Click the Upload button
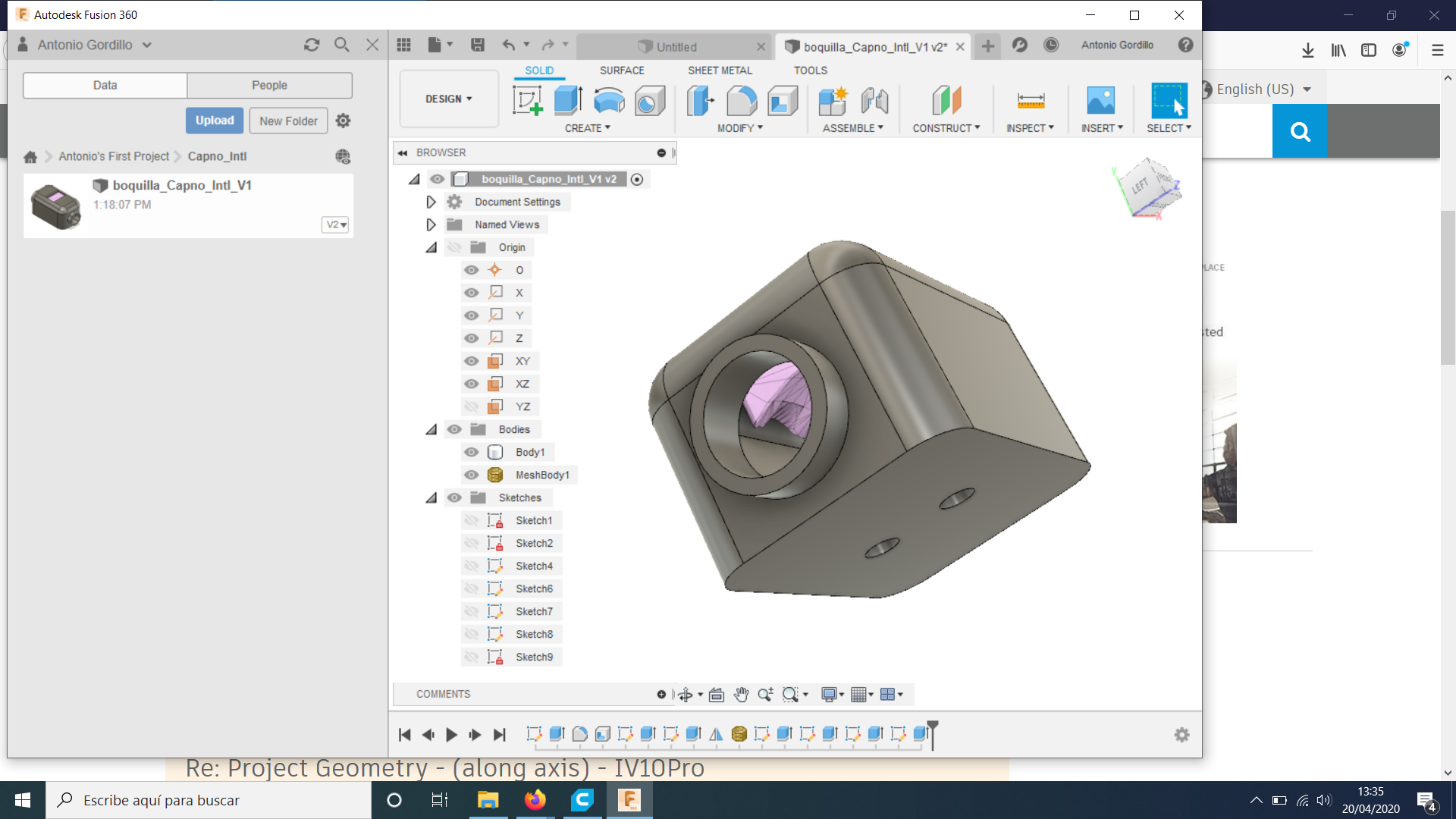The width and height of the screenshot is (1456, 819). 215,121
